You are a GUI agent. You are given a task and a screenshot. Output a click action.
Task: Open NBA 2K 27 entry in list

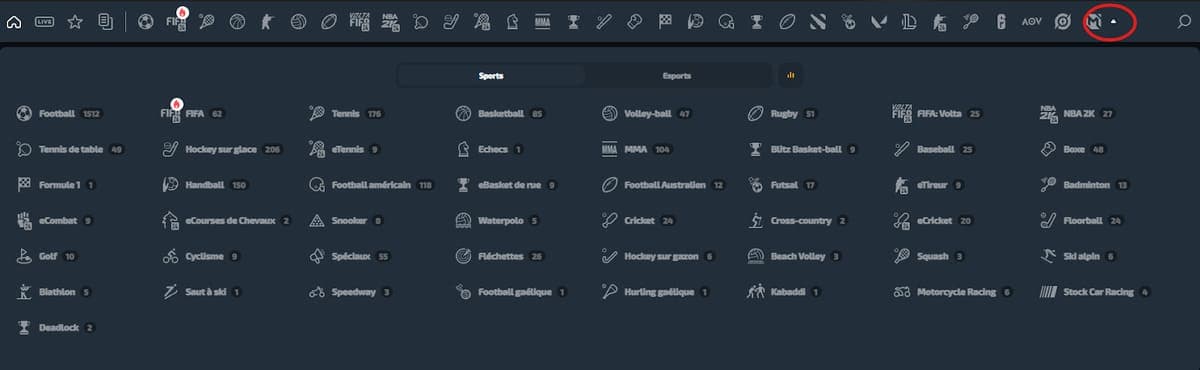1077,114
